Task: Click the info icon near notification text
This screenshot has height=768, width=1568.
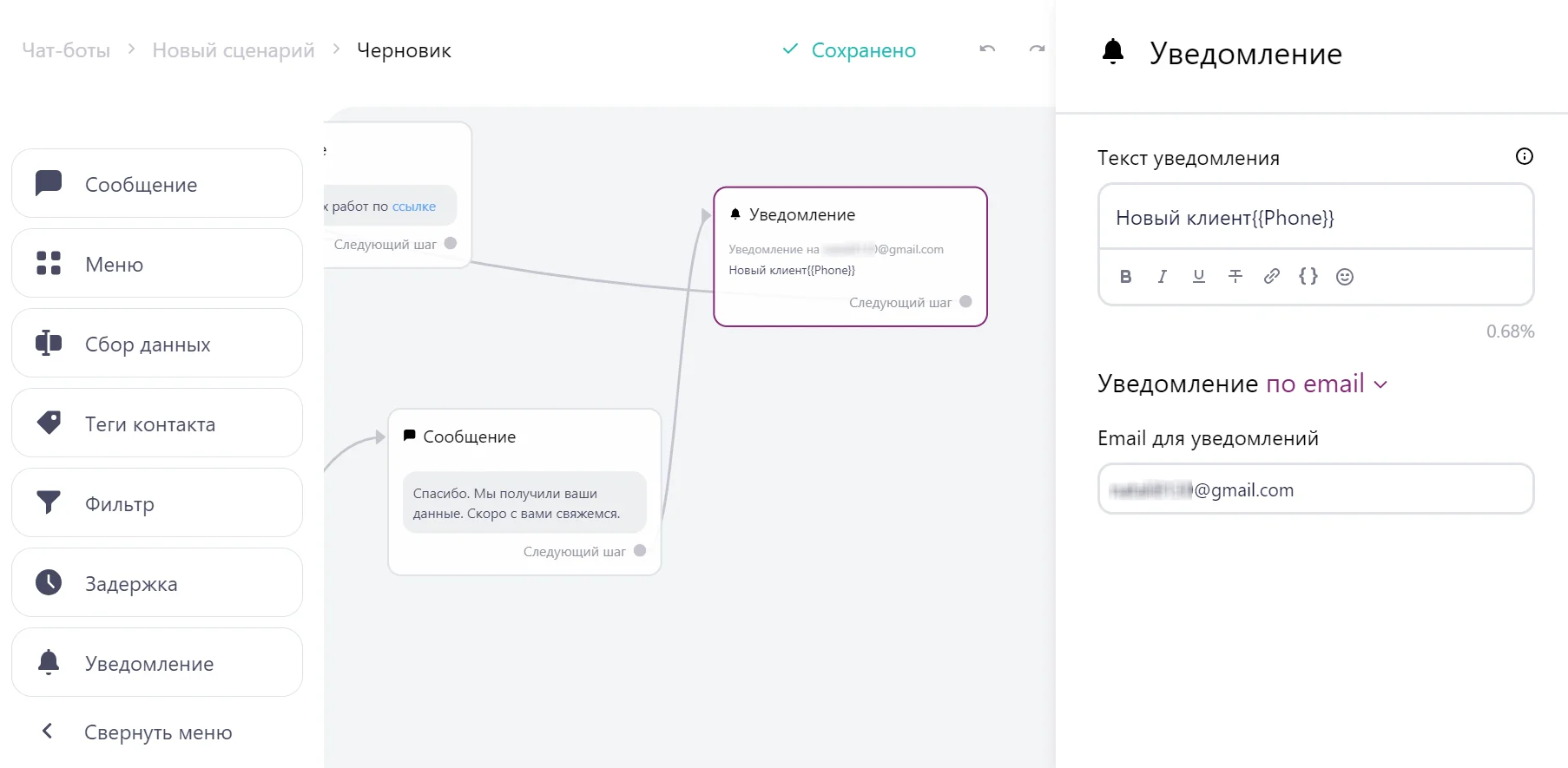Action: [x=1524, y=156]
